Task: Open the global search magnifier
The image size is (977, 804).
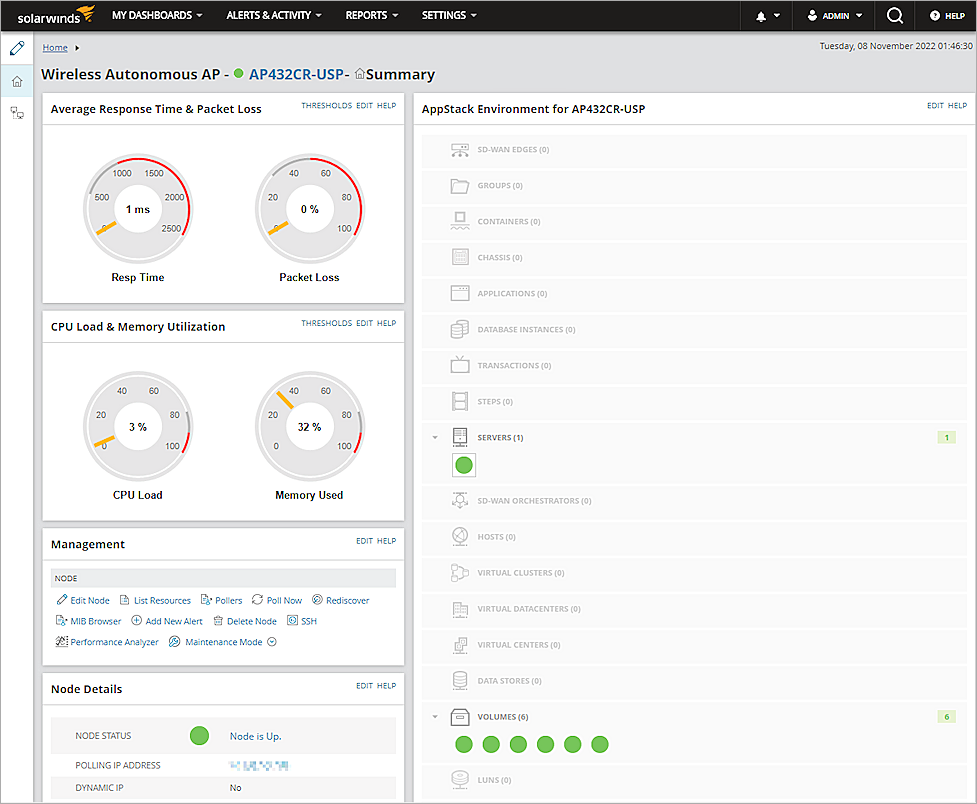Action: click(x=894, y=15)
